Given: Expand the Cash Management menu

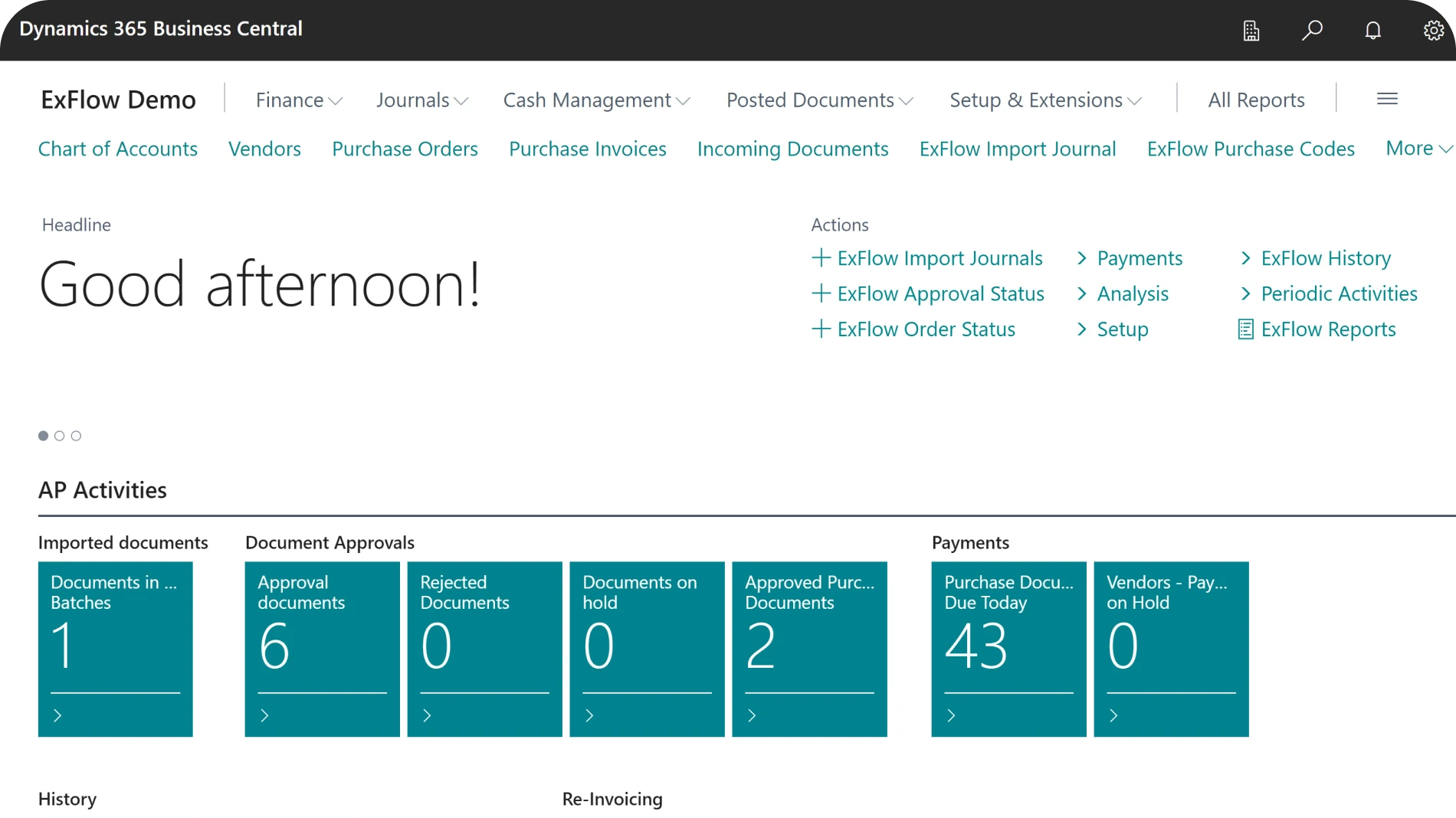Looking at the screenshot, I should tap(597, 100).
